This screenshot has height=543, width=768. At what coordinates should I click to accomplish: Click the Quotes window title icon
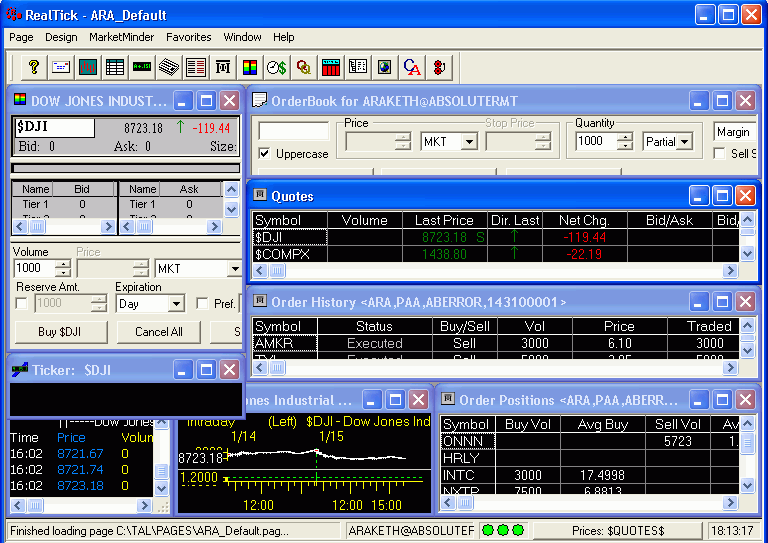coord(260,195)
